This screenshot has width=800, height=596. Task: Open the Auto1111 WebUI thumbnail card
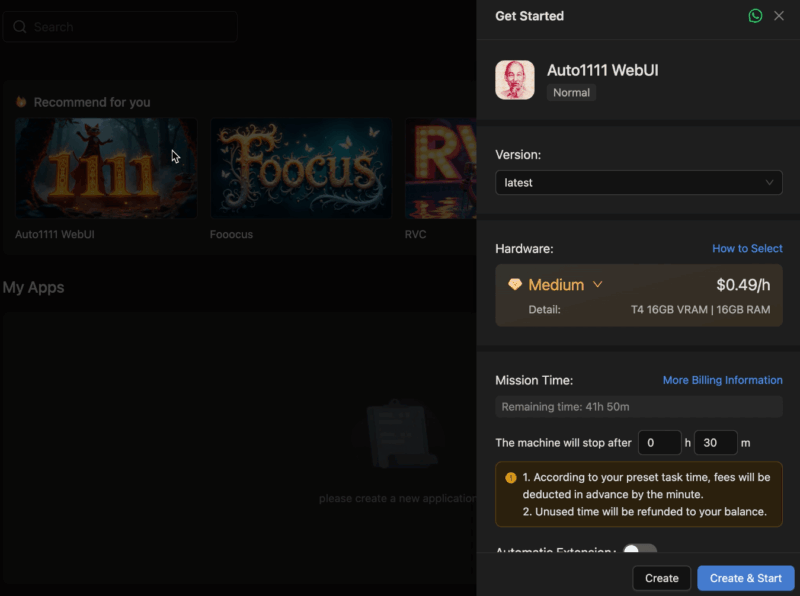point(106,168)
